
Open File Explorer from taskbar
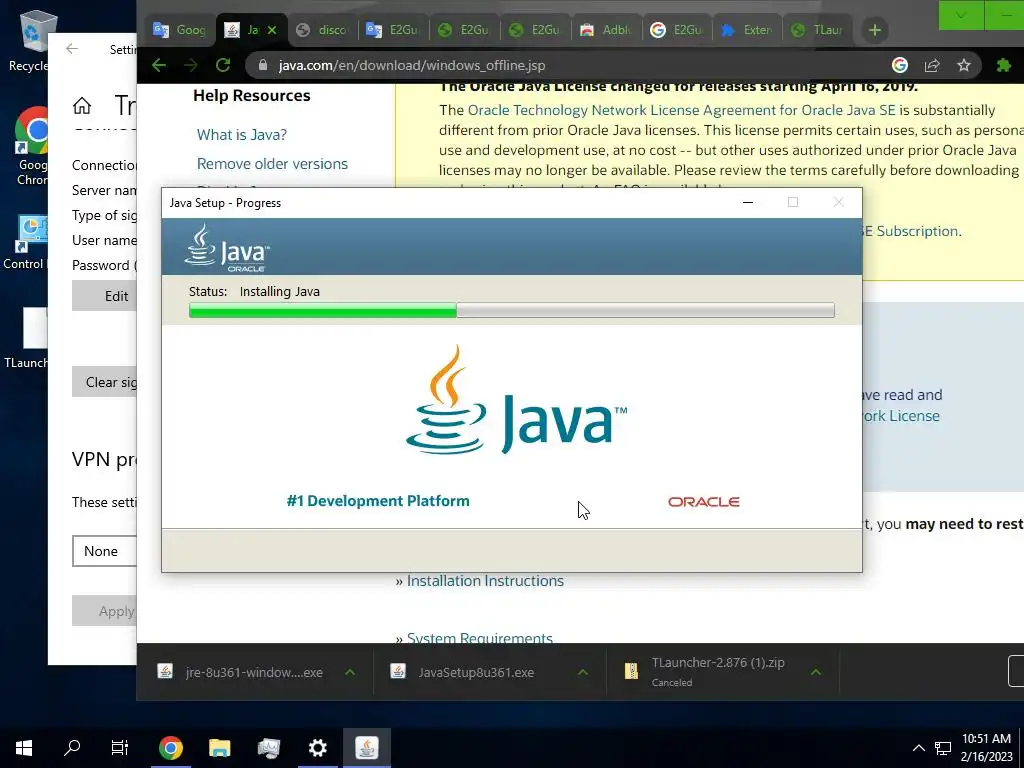[219, 748]
